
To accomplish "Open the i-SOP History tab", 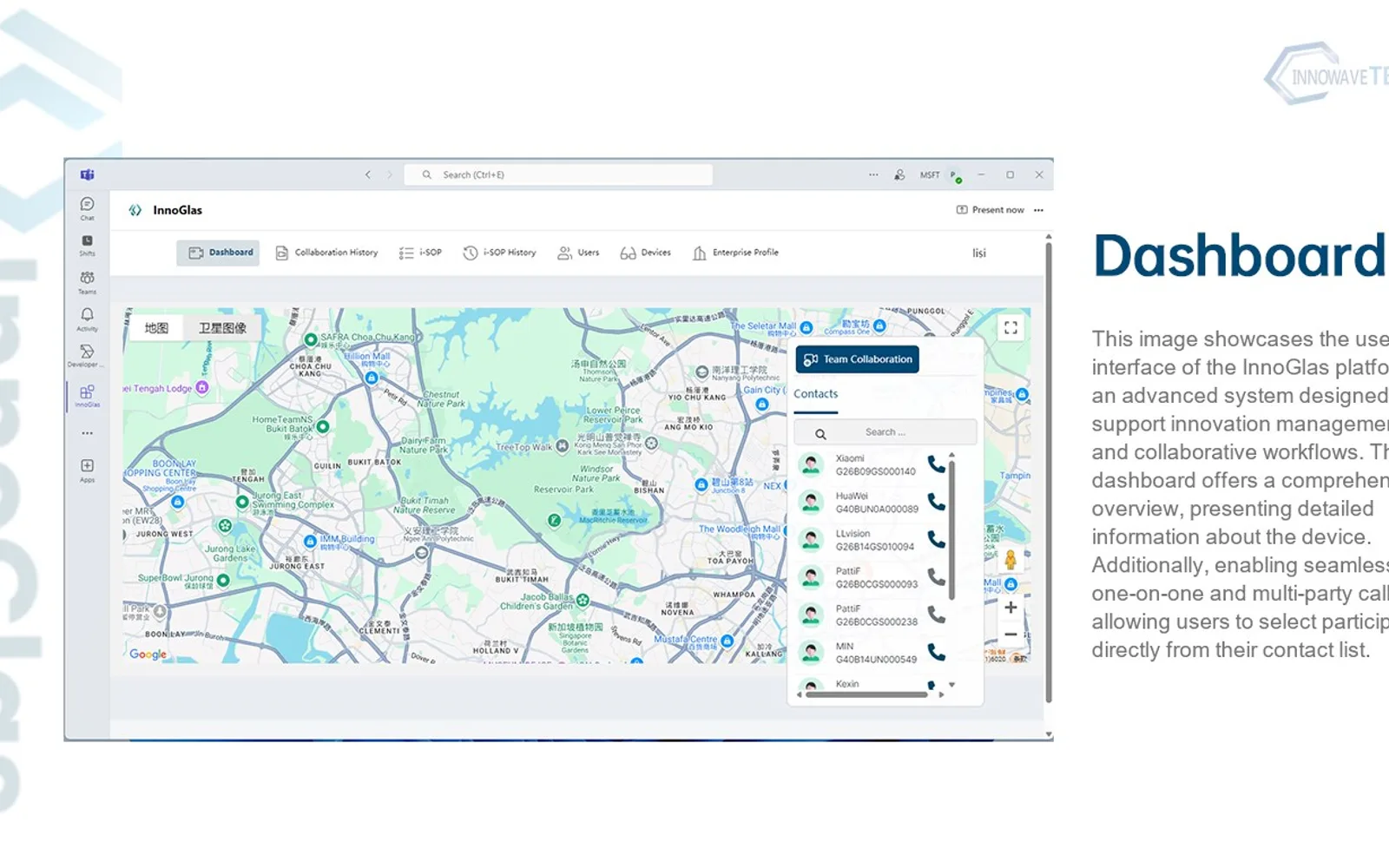I will [x=499, y=253].
